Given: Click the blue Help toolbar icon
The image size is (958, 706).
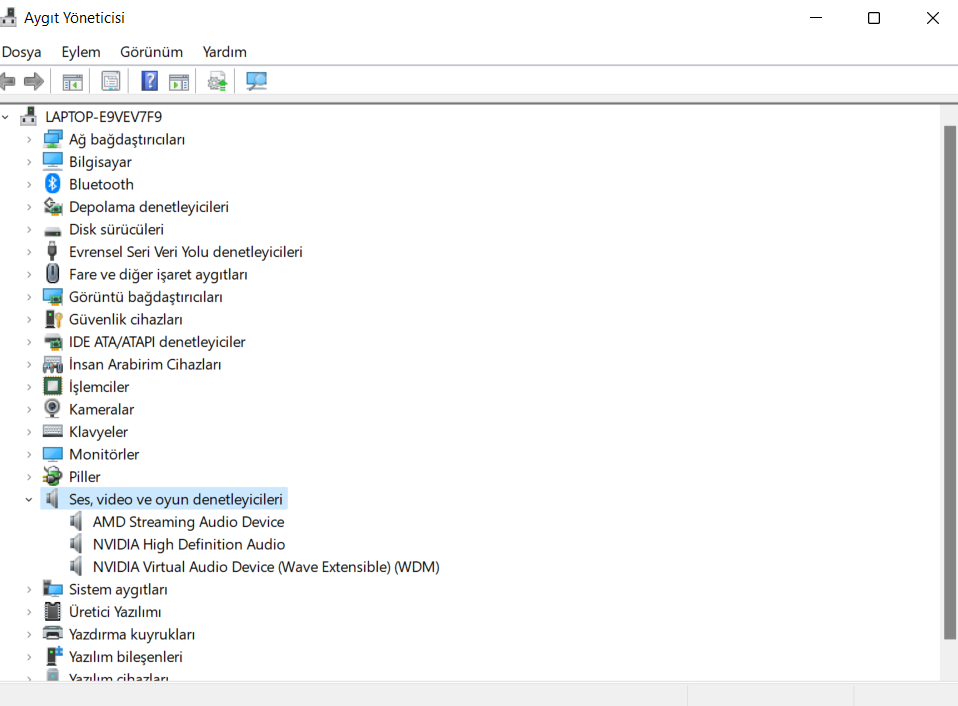Looking at the screenshot, I should [149, 81].
